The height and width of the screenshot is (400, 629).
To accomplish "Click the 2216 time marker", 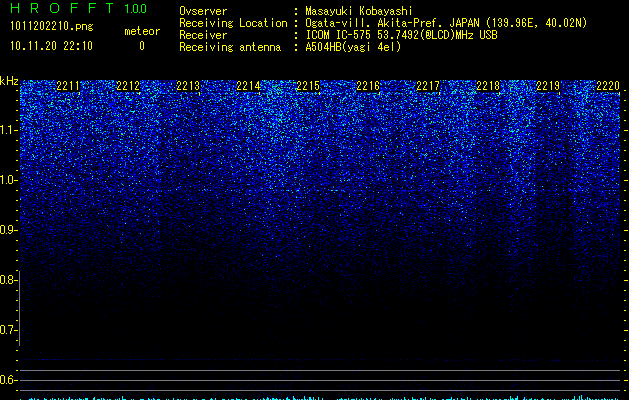I will point(368,86).
